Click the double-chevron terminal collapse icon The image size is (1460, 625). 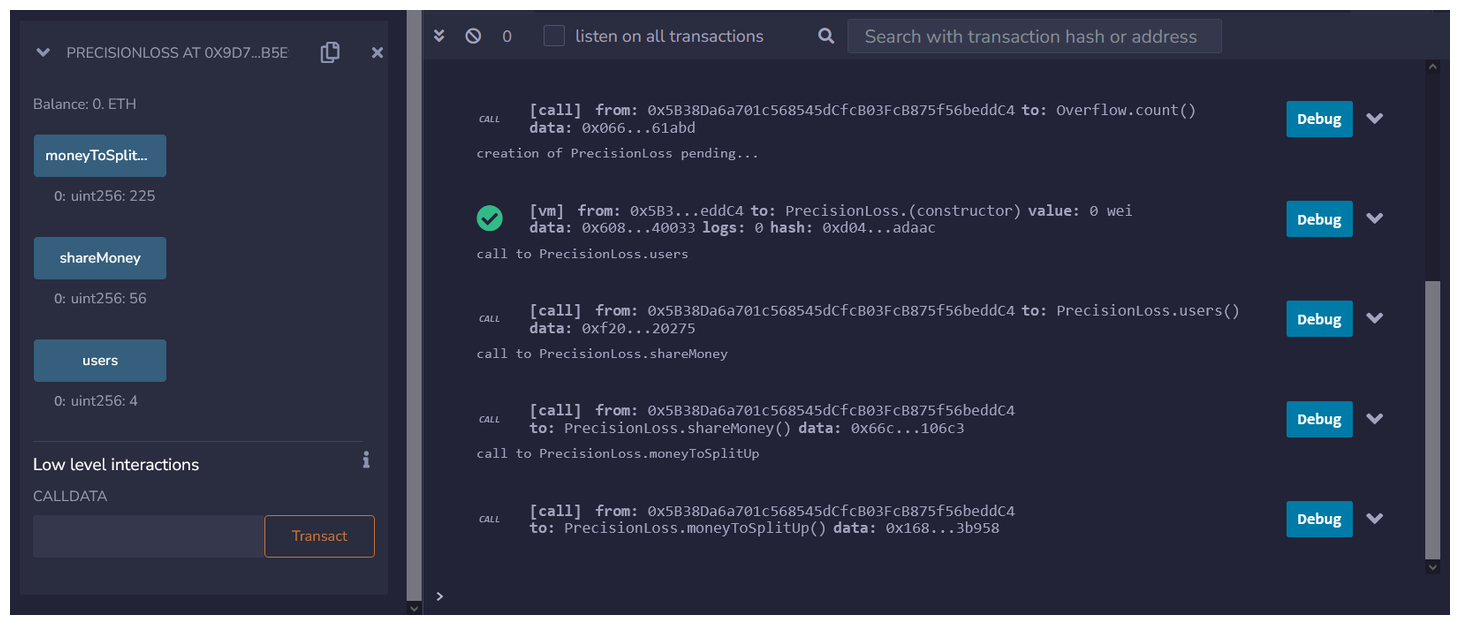point(439,36)
